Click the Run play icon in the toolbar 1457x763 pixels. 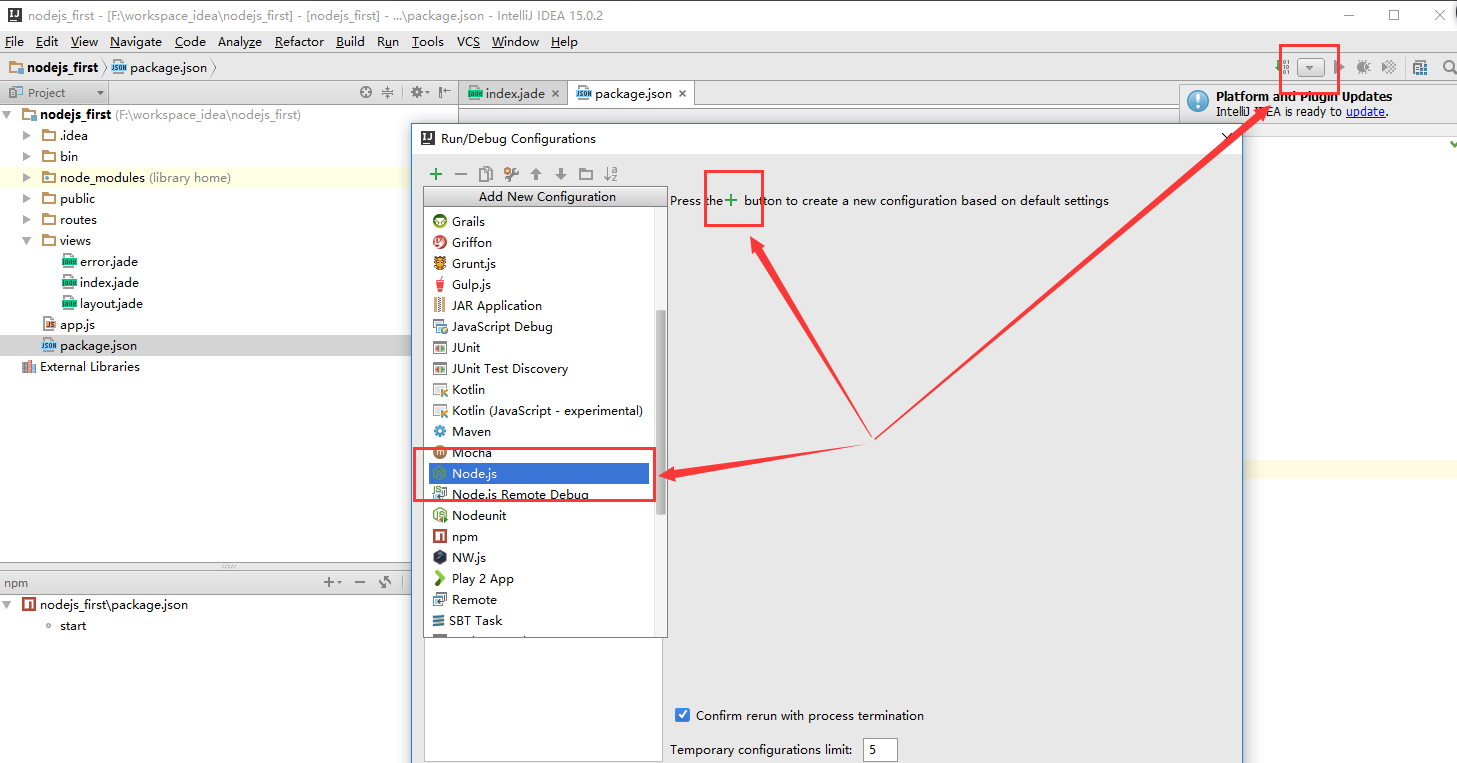[1339, 67]
